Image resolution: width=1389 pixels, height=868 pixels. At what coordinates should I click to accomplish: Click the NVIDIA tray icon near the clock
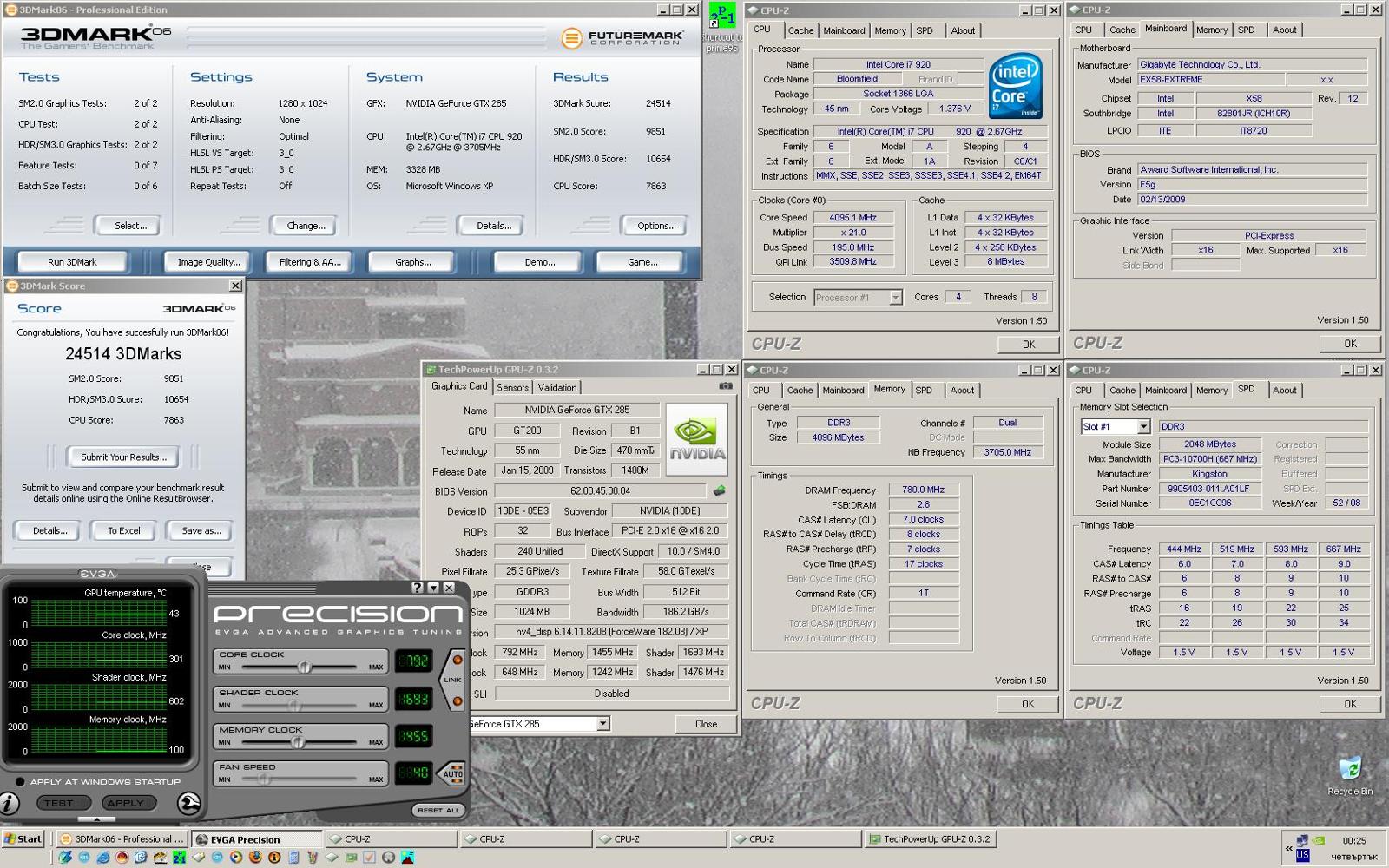1320,840
